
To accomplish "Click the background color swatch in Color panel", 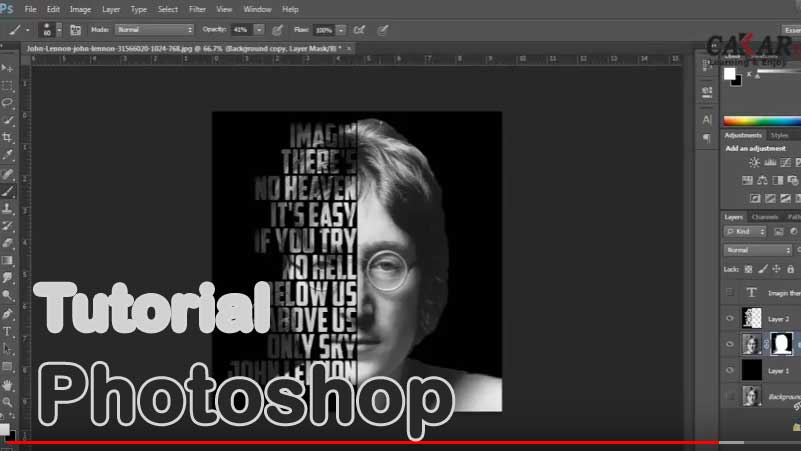I will 737,82.
